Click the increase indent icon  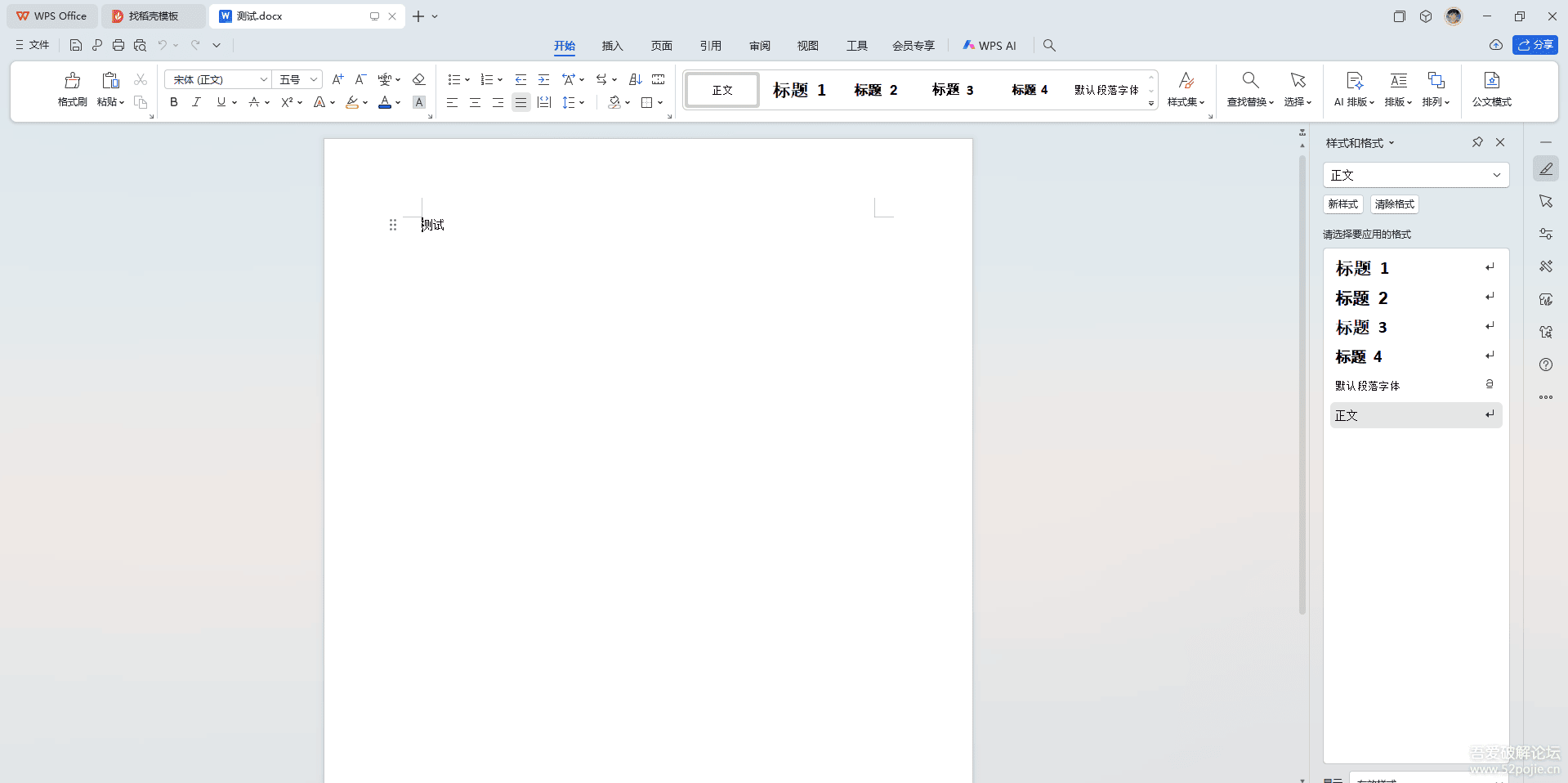pyautogui.click(x=543, y=79)
